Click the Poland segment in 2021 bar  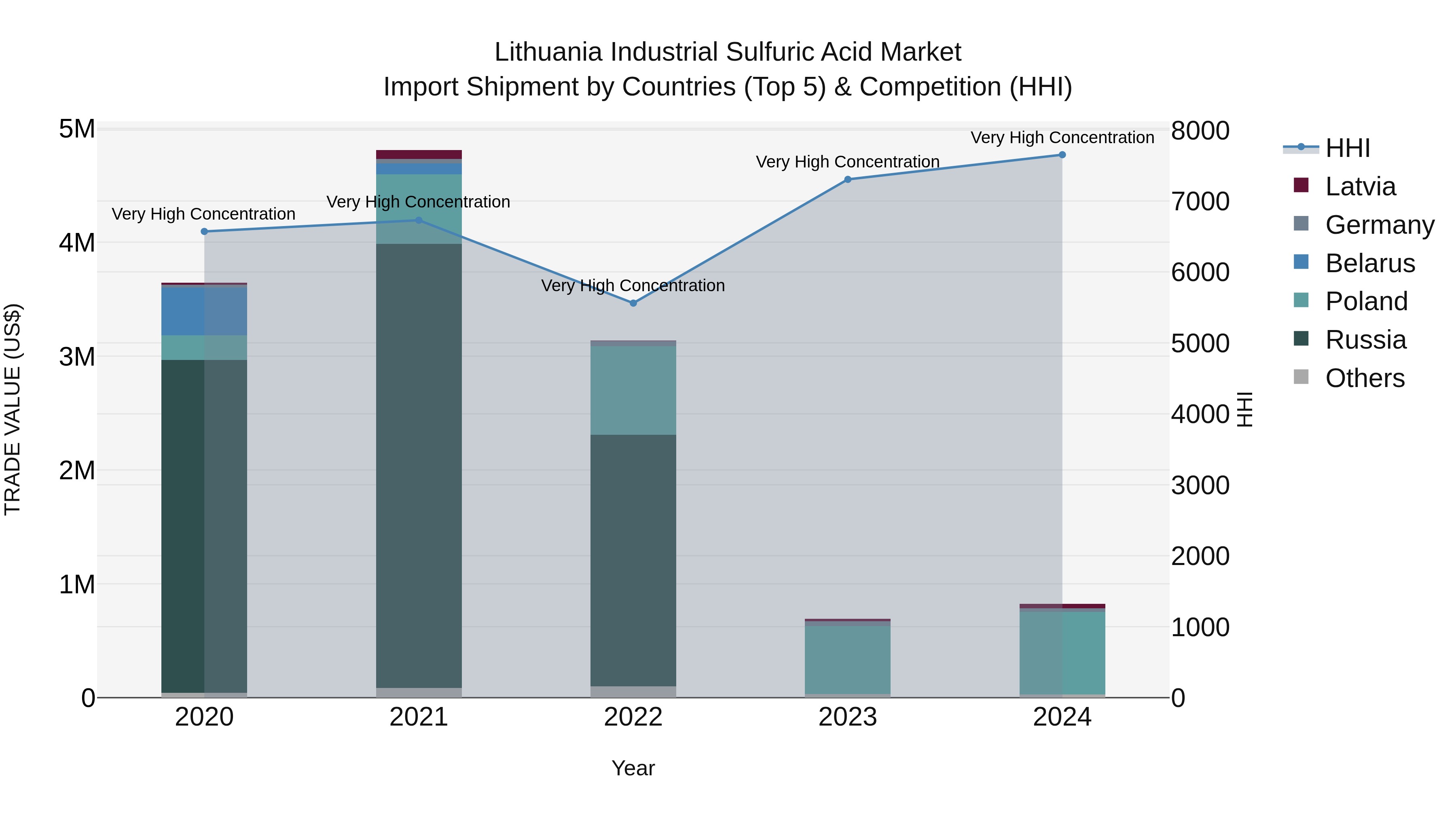pyautogui.click(x=419, y=209)
